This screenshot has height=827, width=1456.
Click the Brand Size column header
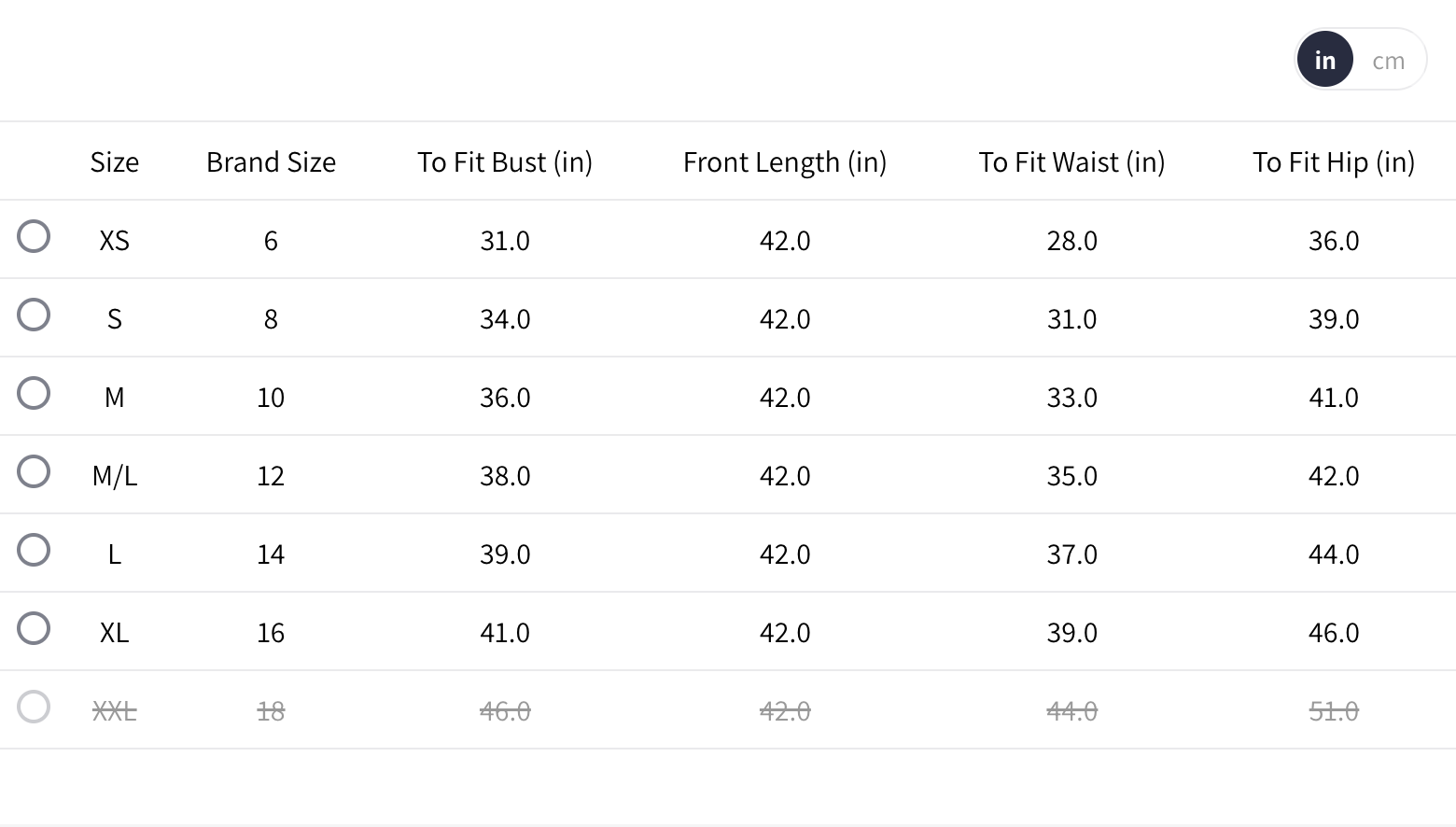(x=271, y=162)
